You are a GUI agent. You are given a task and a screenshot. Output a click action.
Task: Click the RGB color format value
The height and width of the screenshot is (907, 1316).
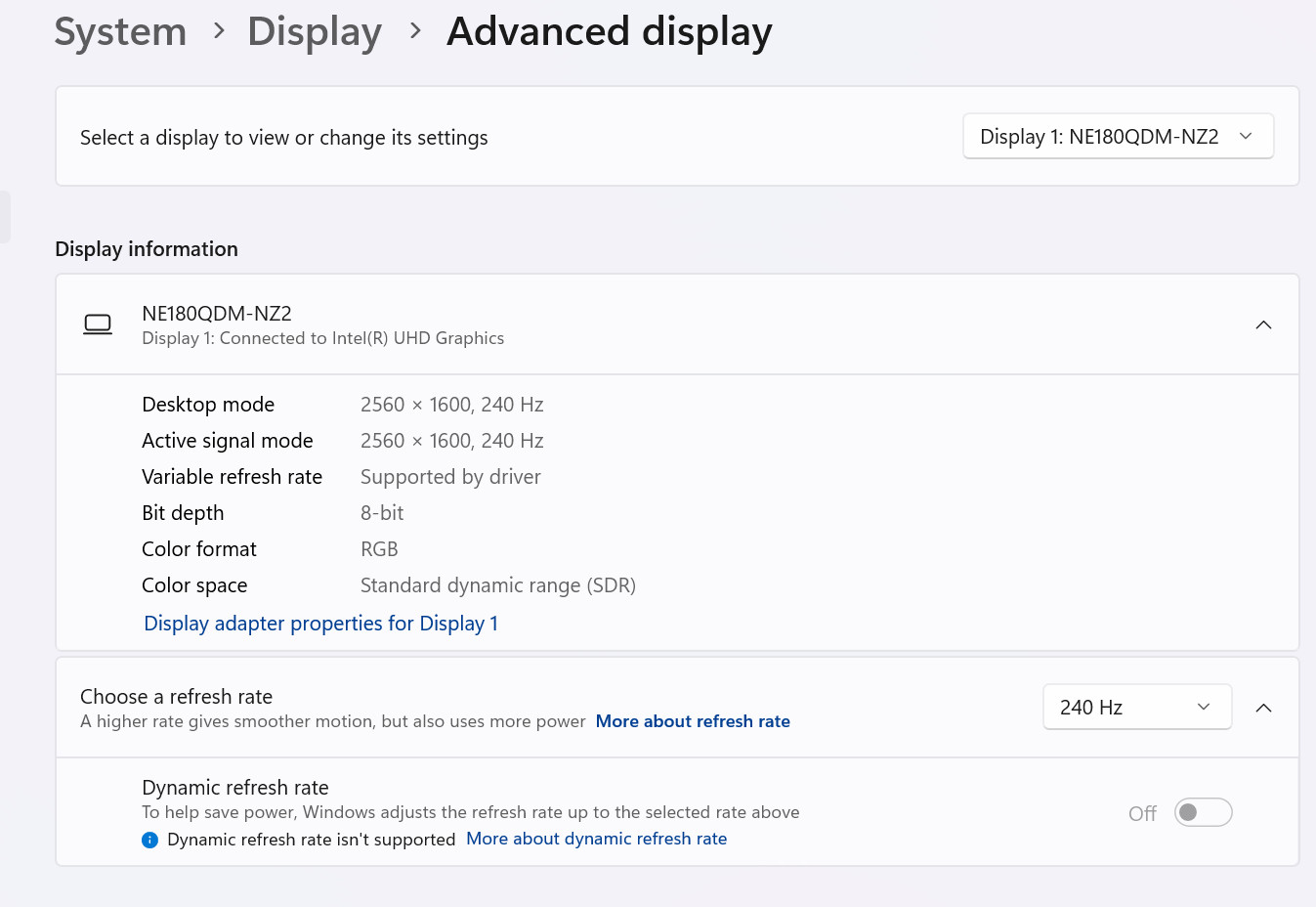(x=379, y=549)
